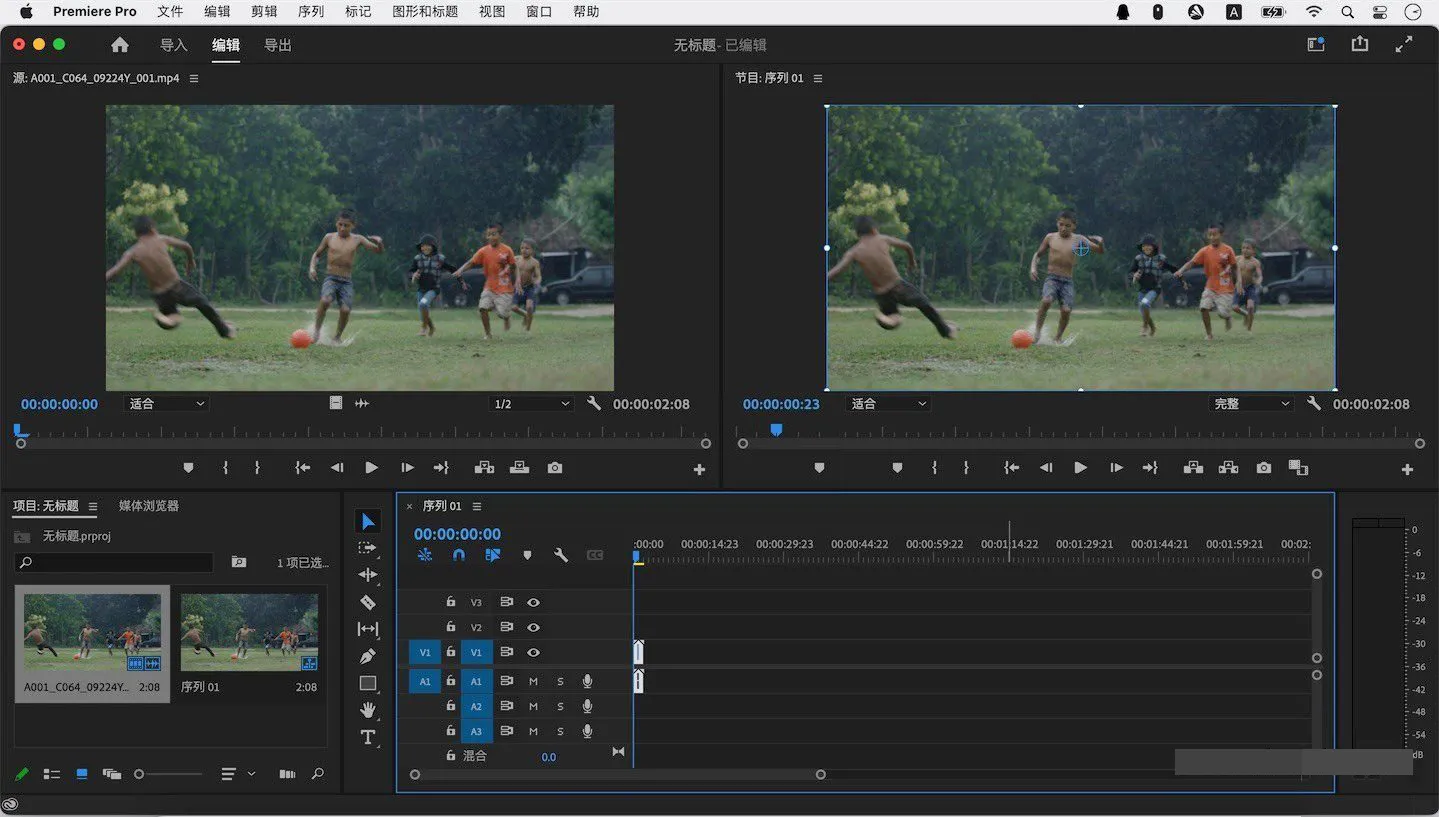Select the Hand tool
The height and width of the screenshot is (817, 1439).
(368, 710)
